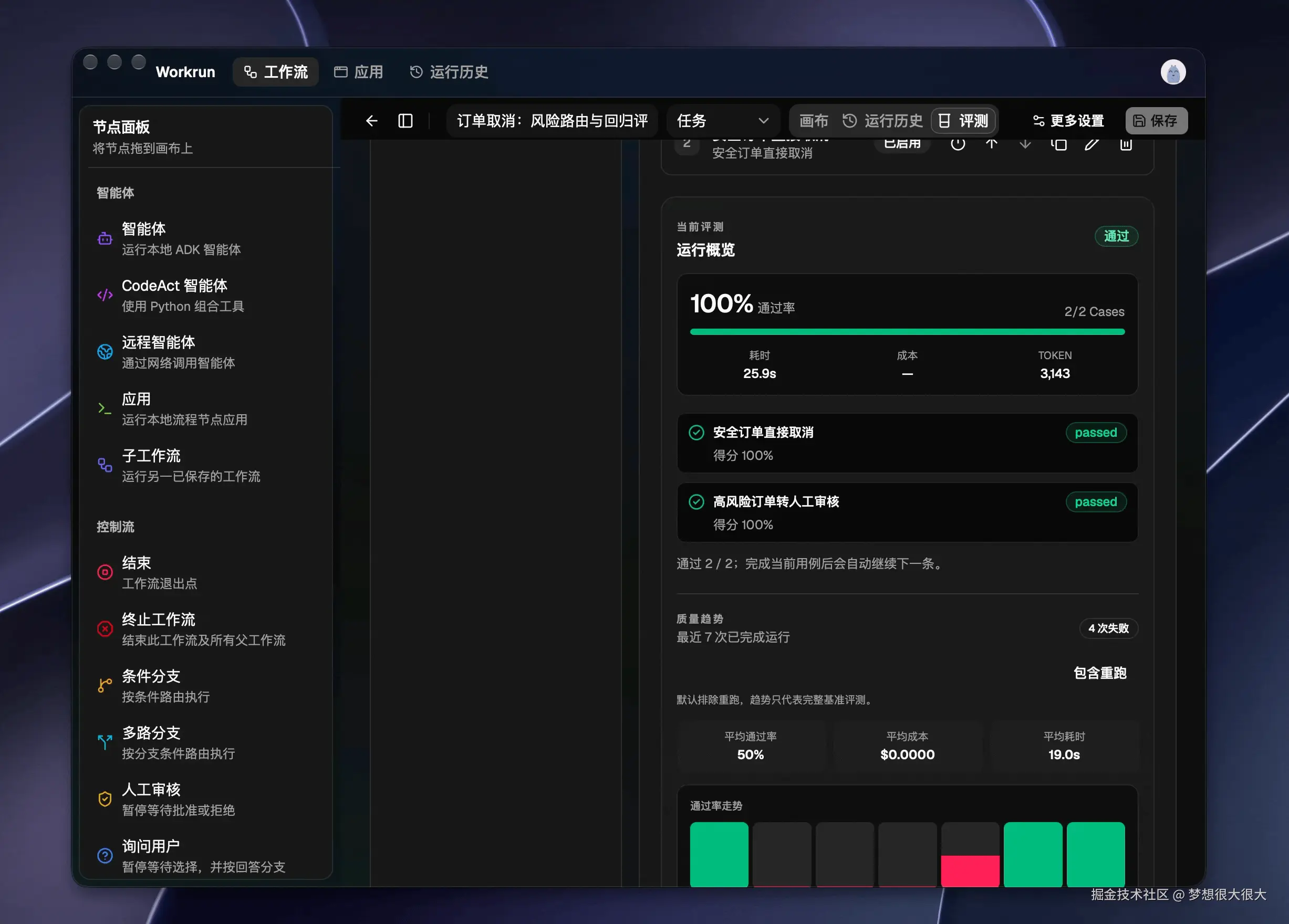This screenshot has width=1289, height=924.
Task: Toggle the 包含重跑 option
Action: [x=1100, y=674]
